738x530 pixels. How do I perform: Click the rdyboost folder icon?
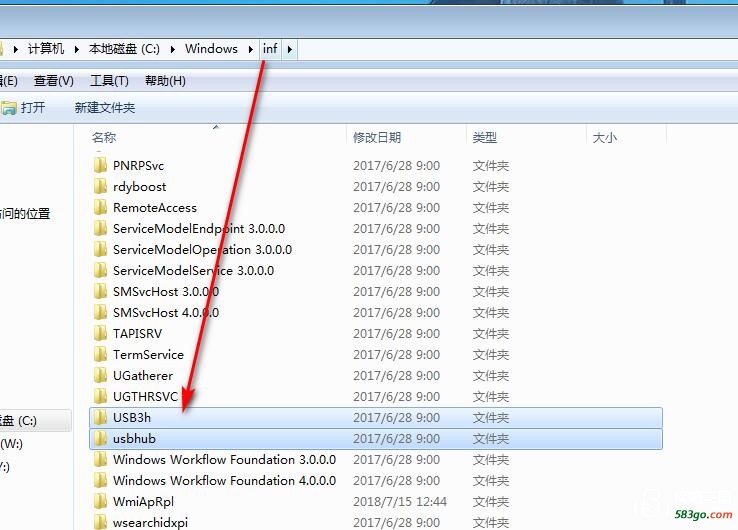click(x=100, y=186)
